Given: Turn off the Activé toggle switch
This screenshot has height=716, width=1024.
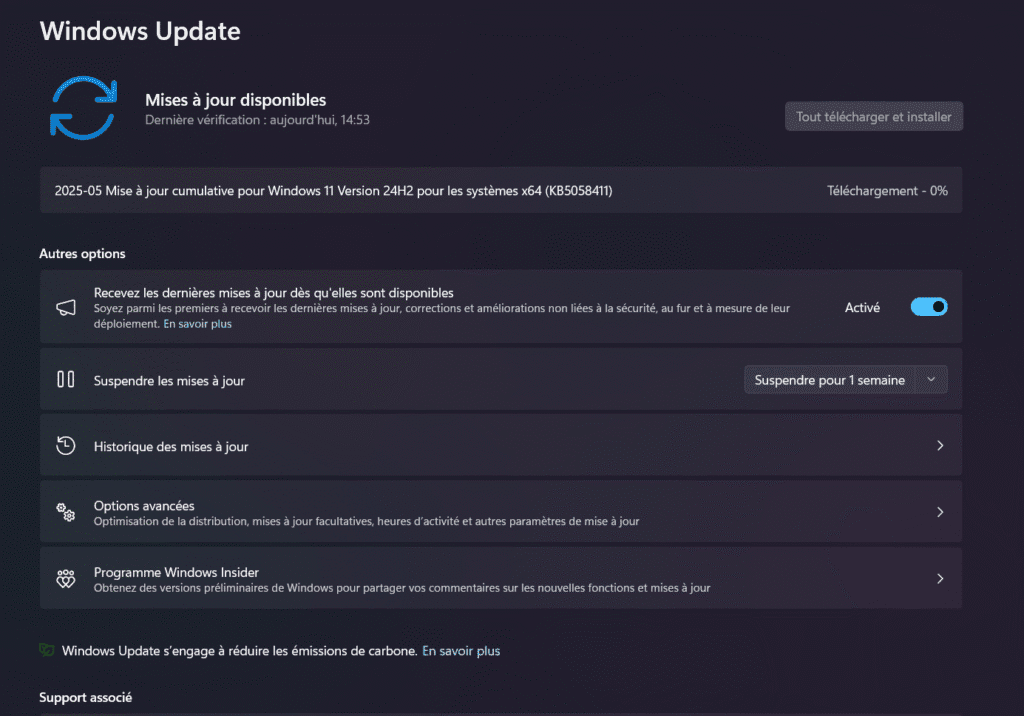Looking at the screenshot, I should [929, 307].
